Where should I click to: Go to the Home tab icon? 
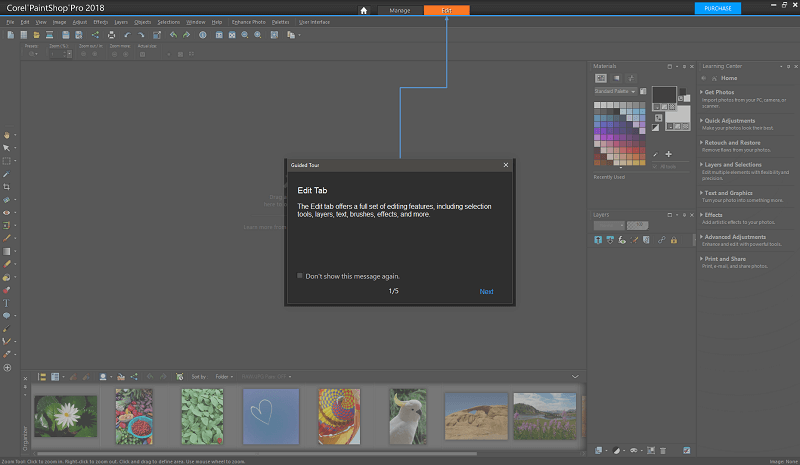363,10
